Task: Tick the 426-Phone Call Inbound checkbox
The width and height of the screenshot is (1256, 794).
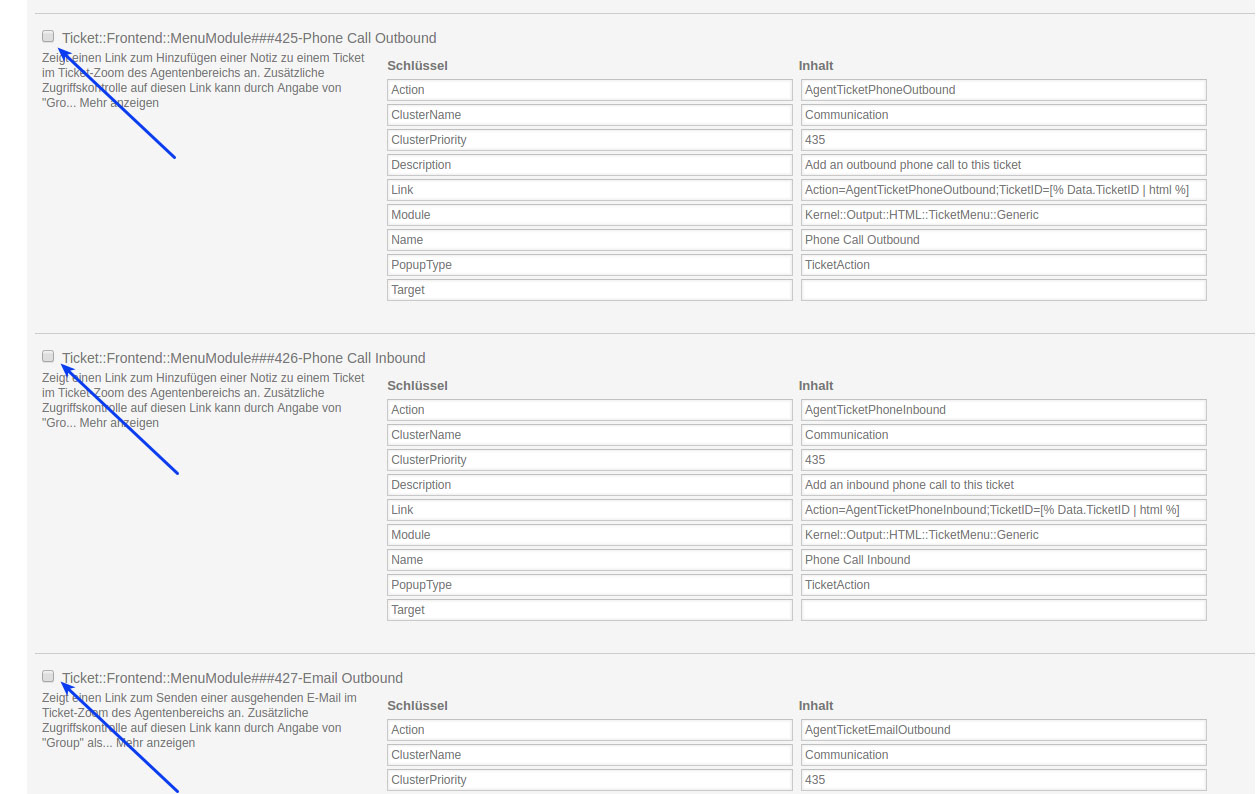Action: (48, 356)
